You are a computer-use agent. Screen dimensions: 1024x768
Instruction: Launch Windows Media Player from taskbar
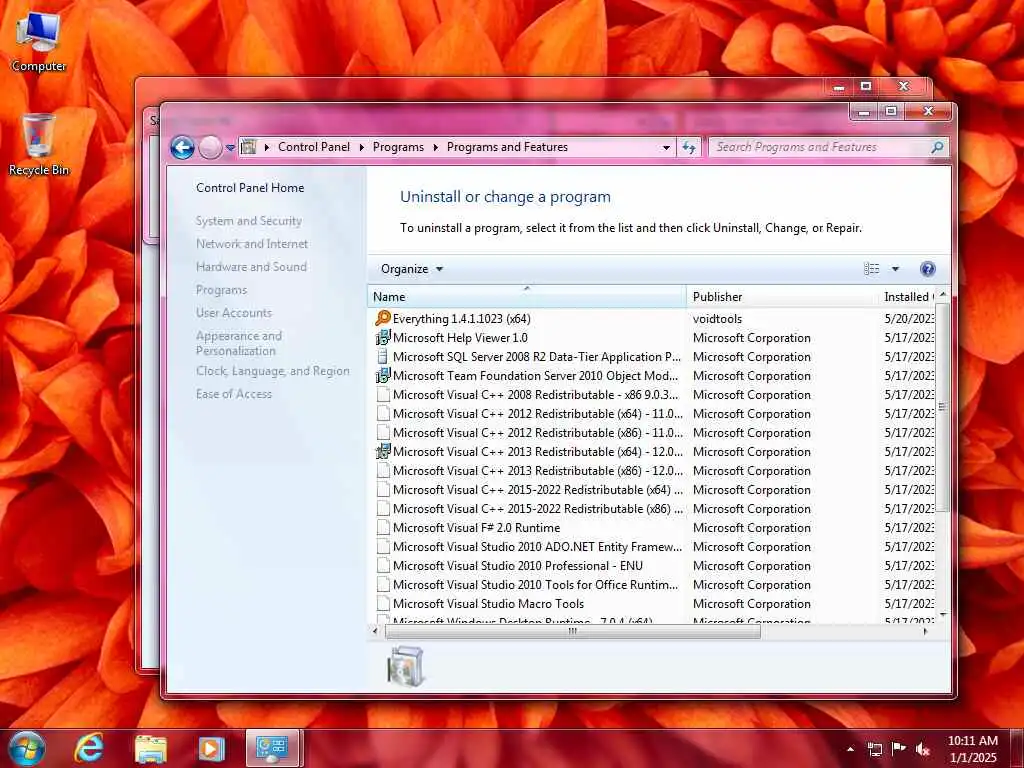click(x=211, y=749)
